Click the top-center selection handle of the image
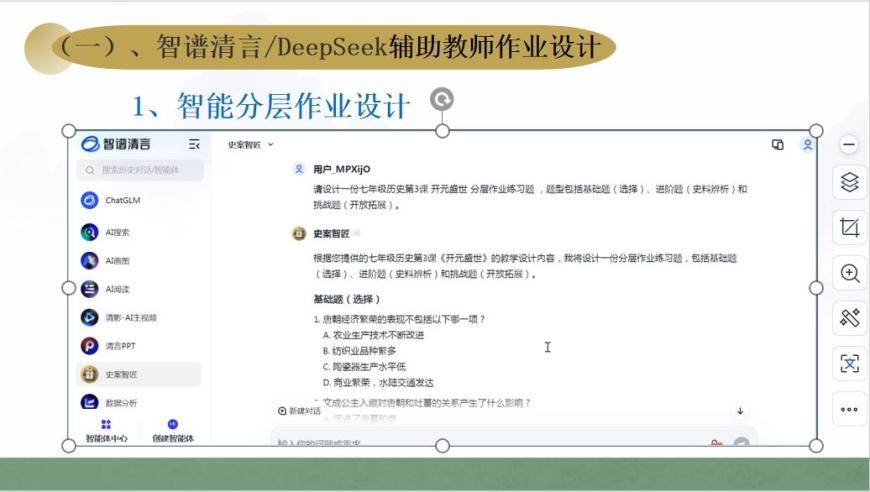 (x=442, y=131)
